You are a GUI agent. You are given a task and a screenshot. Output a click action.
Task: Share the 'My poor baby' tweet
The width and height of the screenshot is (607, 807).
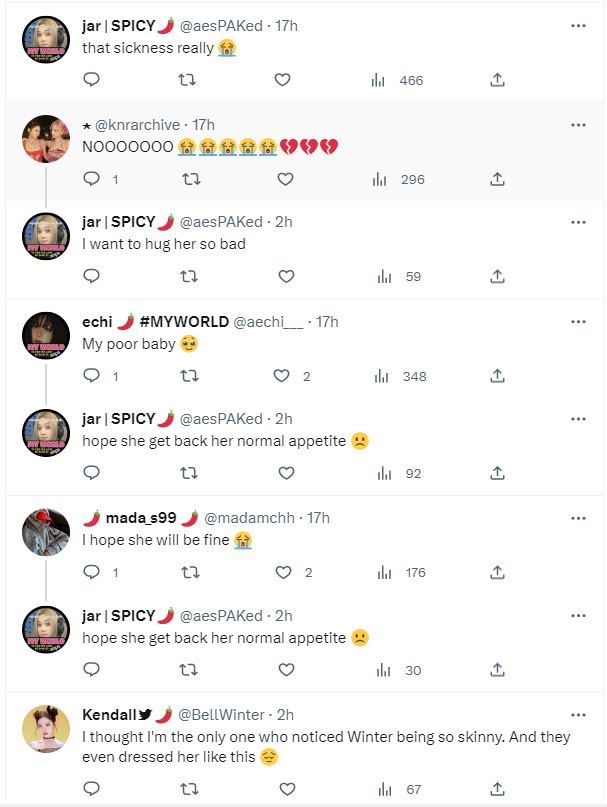click(x=497, y=376)
